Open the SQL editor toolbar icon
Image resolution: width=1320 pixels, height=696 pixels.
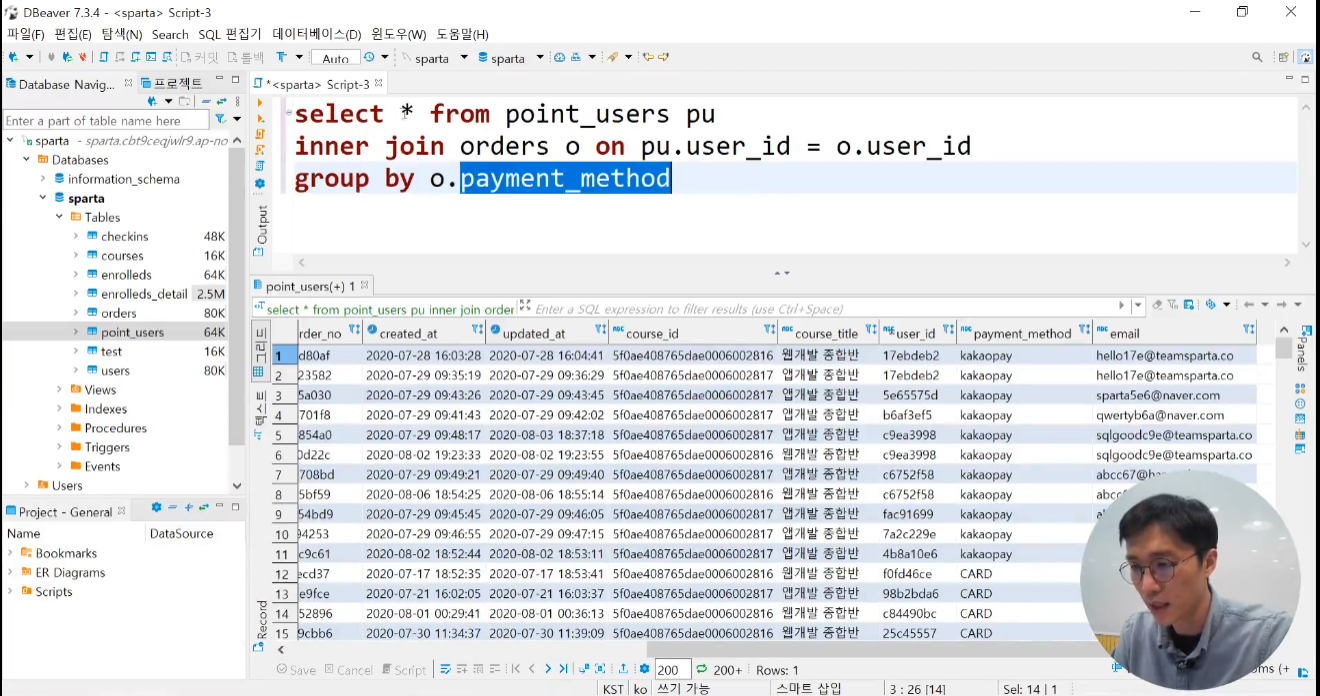(x=102, y=57)
